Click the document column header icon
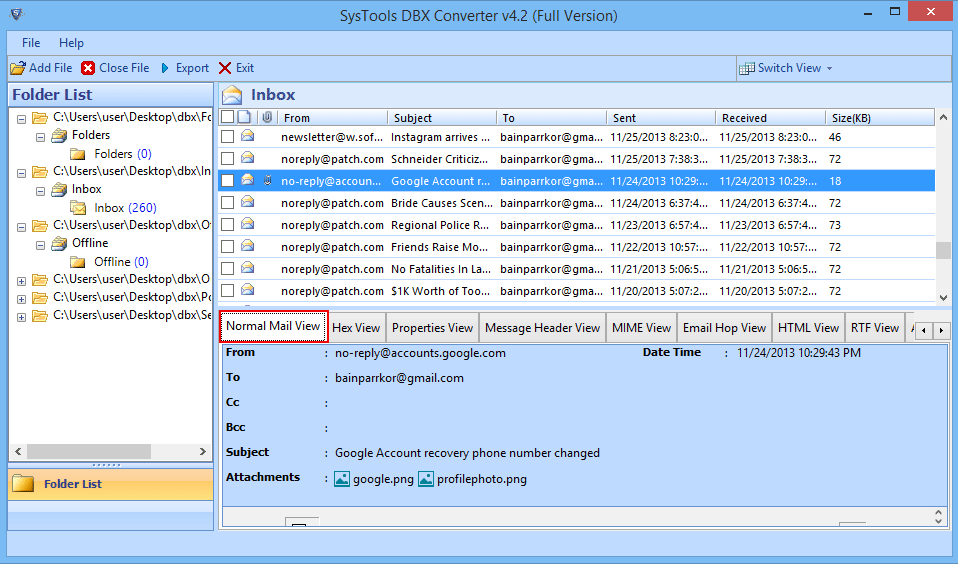The height and width of the screenshot is (564, 958). pos(244,117)
